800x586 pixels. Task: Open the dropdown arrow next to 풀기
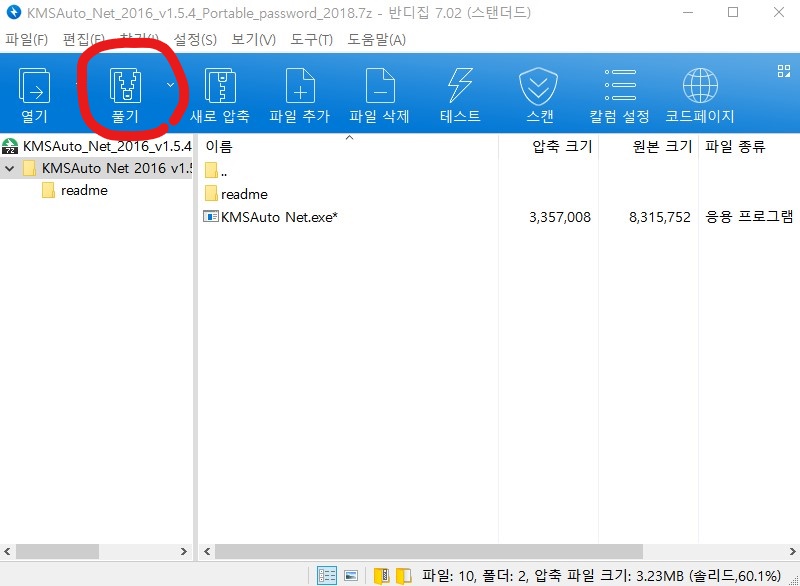point(170,85)
